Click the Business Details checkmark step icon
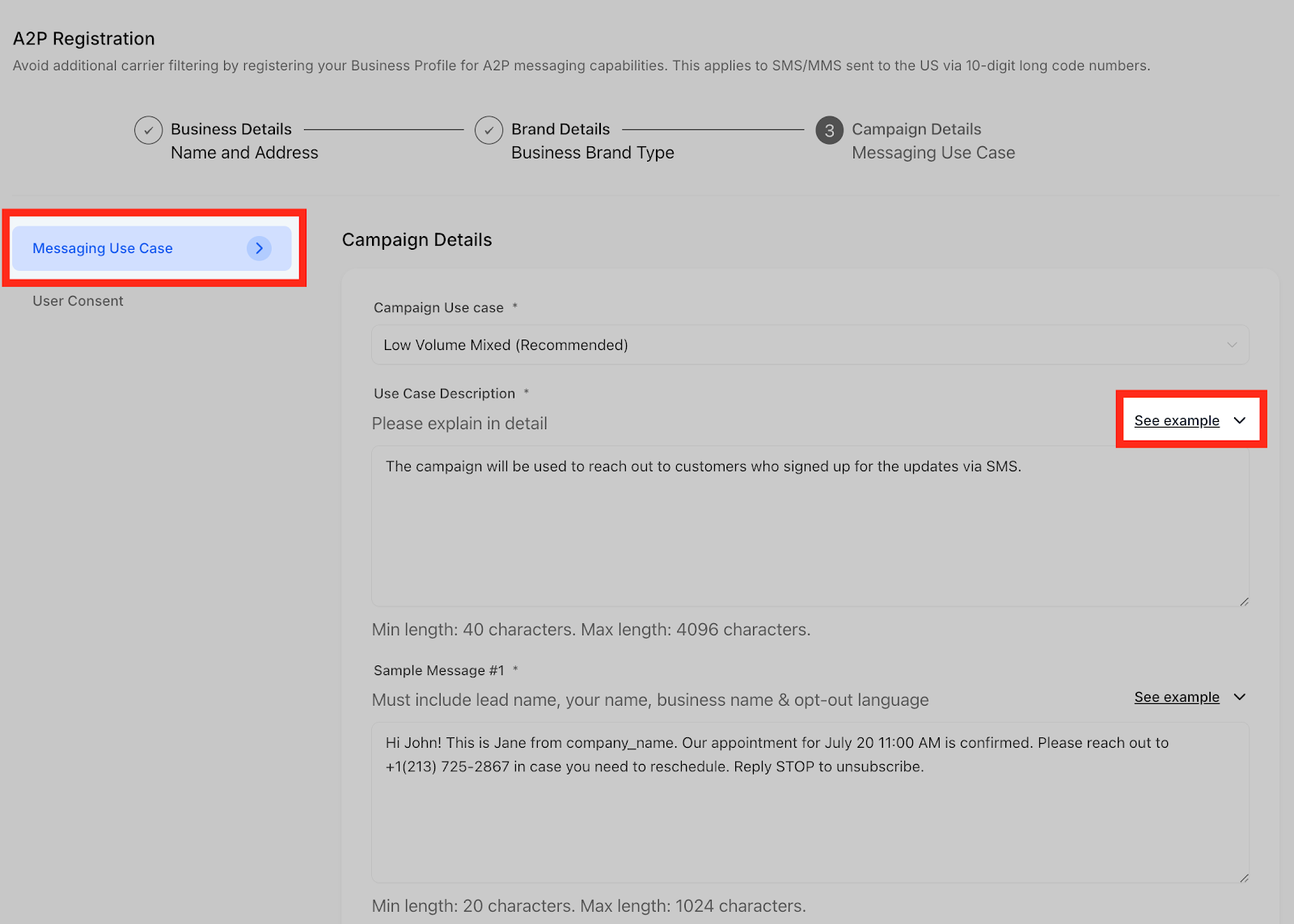 149,130
